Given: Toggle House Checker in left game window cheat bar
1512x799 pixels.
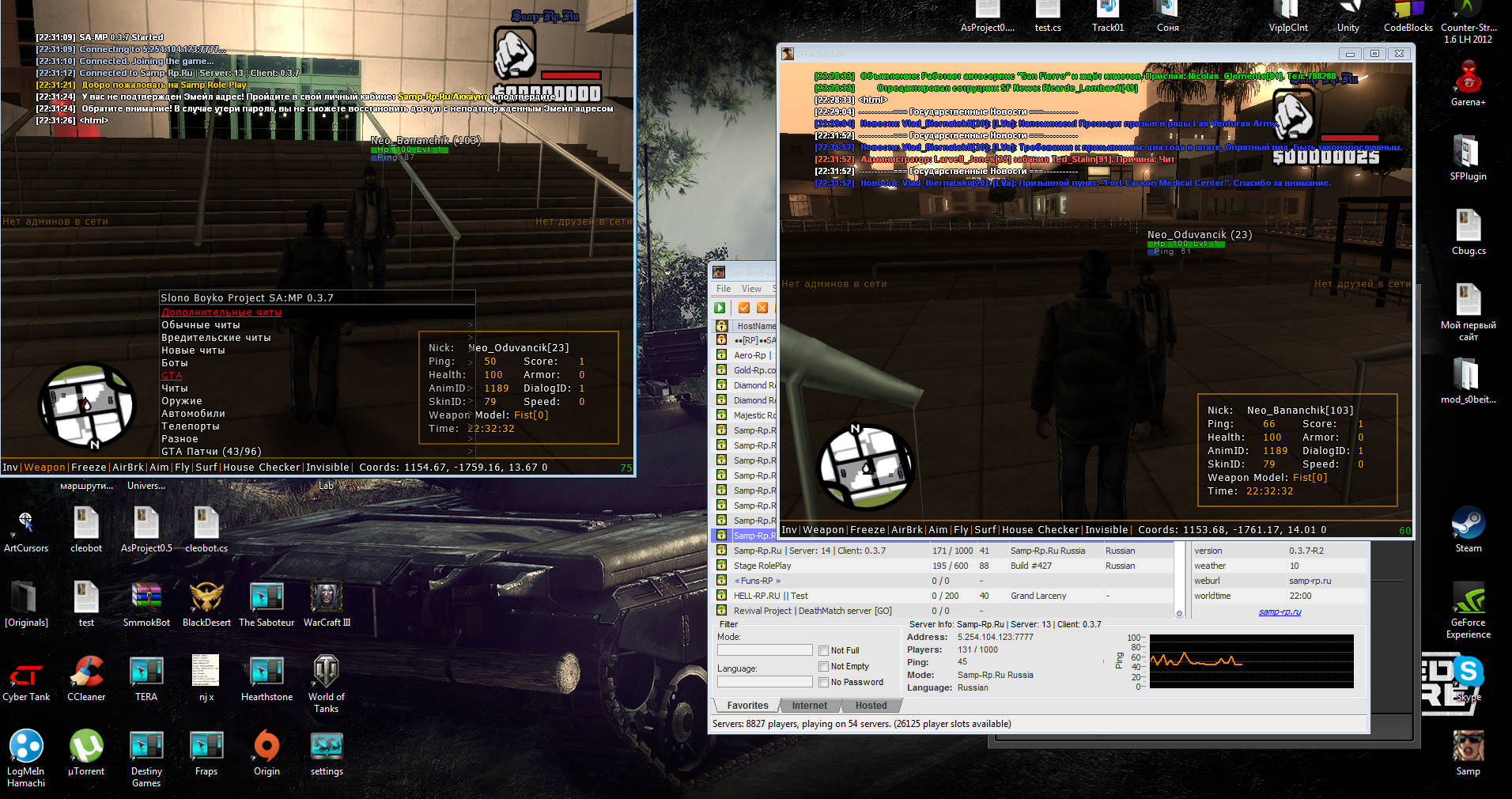Looking at the screenshot, I should pyautogui.click(x=262, y=468).
